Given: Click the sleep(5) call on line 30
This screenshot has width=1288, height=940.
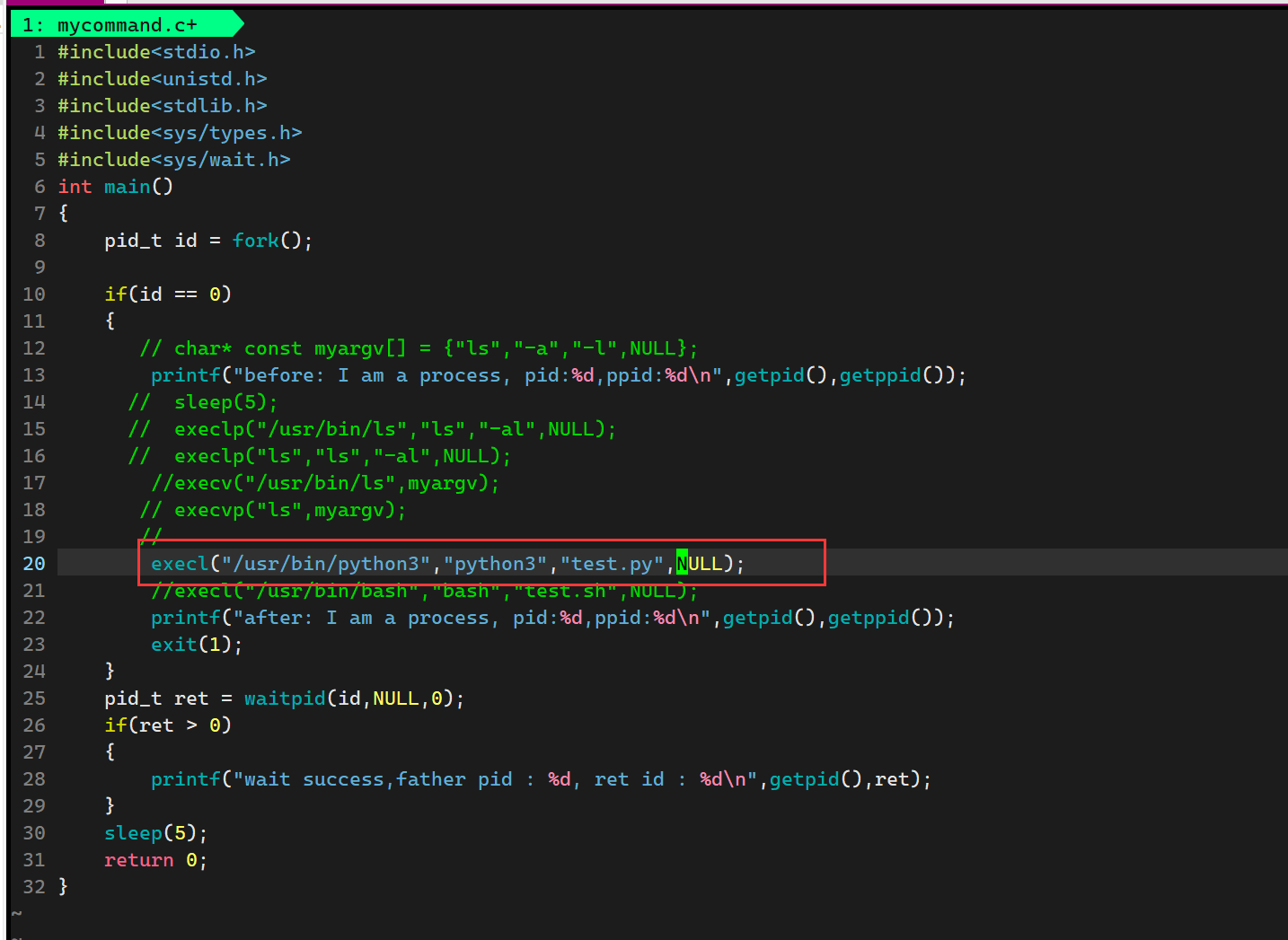Looking at the screenshot, I should click(156, 833).
